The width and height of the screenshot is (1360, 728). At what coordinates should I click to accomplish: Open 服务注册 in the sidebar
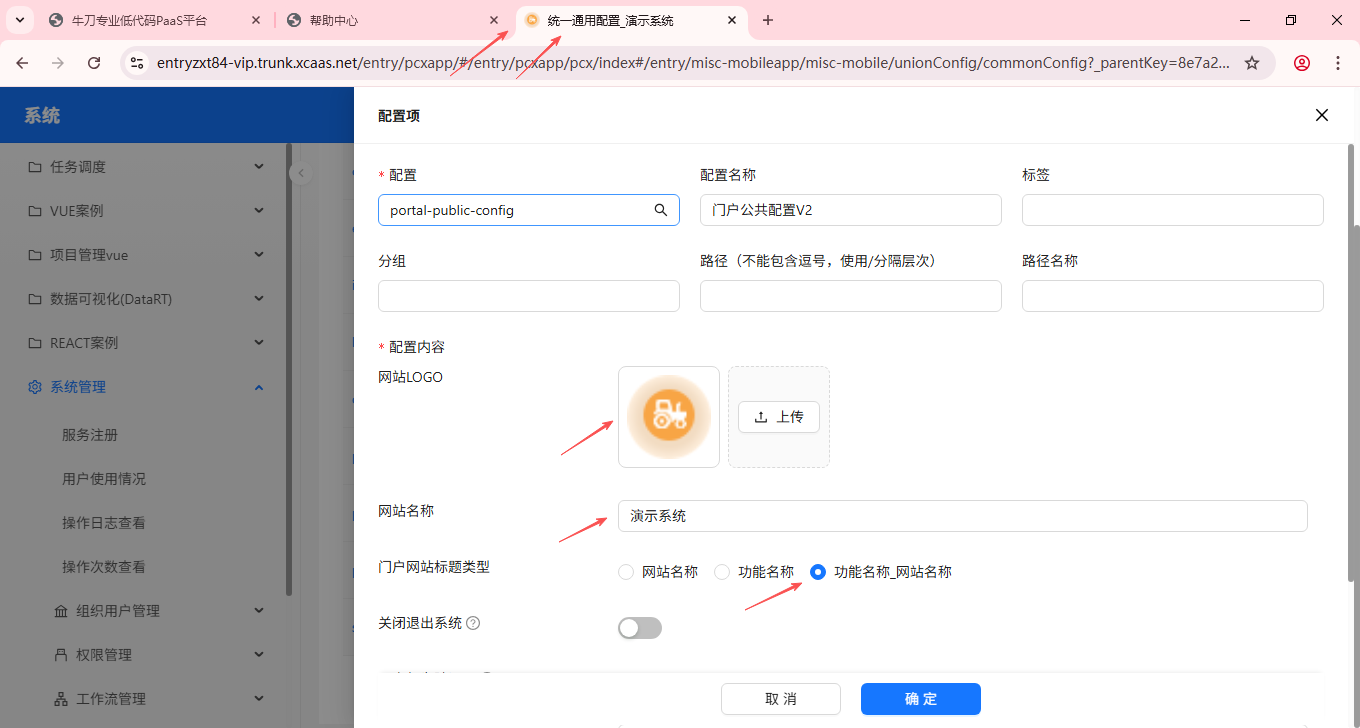[90, 435]
